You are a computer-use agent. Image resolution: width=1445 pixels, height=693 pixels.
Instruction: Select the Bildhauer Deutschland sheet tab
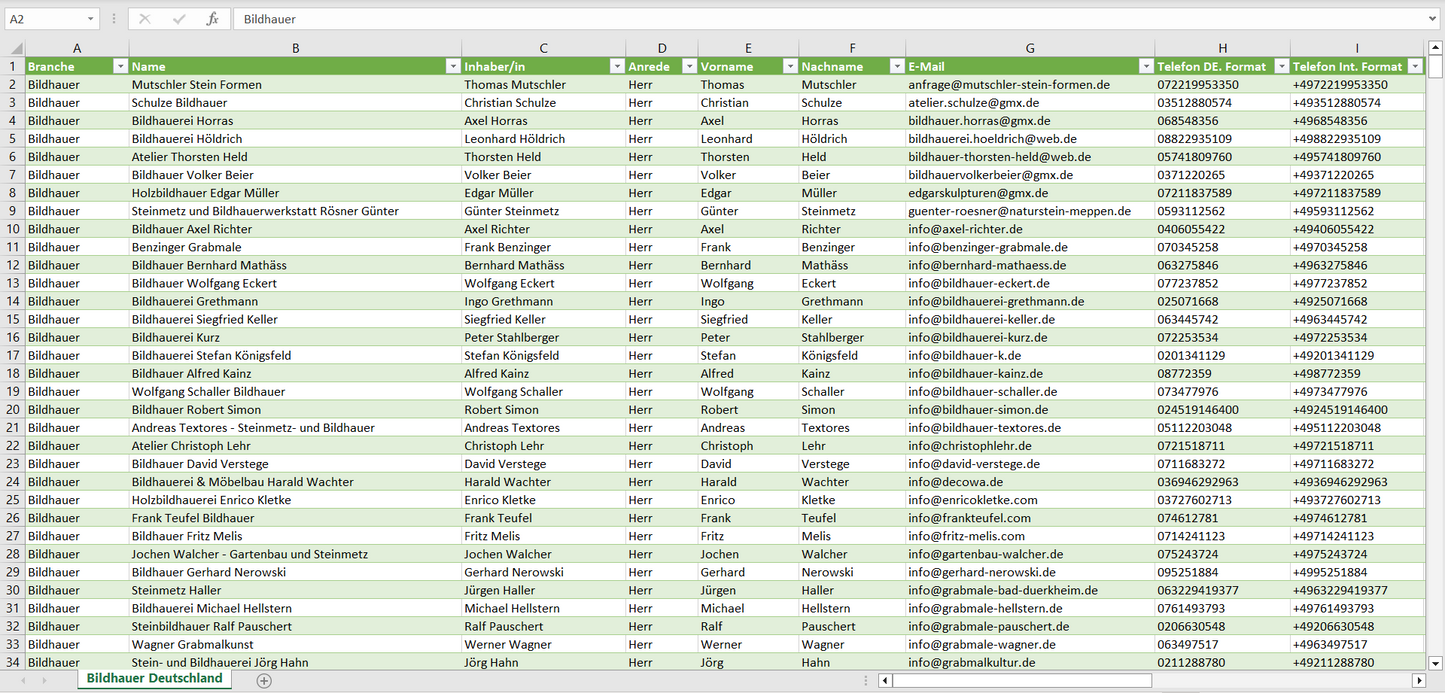pos(154,678)
